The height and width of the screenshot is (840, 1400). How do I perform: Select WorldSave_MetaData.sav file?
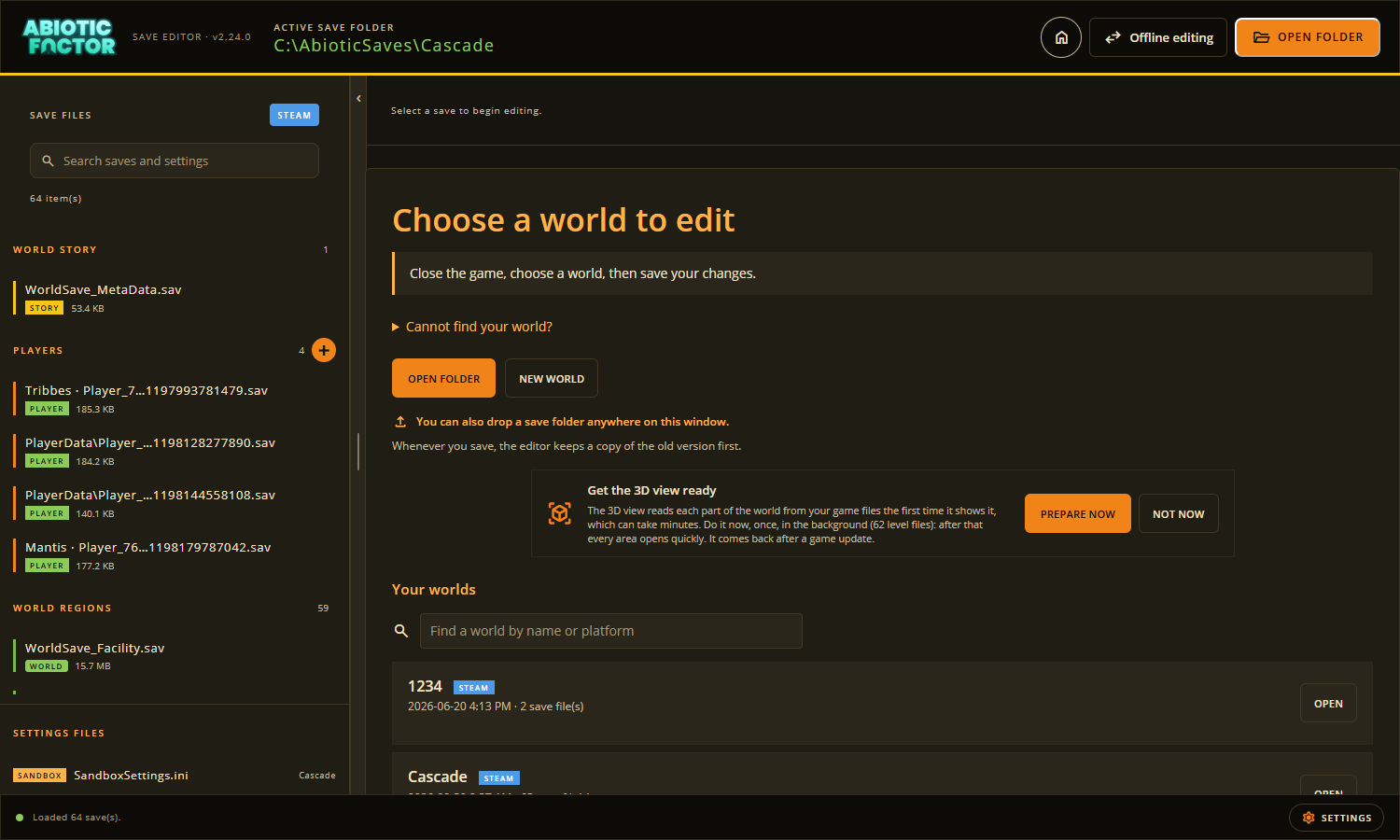pos(175,298)
